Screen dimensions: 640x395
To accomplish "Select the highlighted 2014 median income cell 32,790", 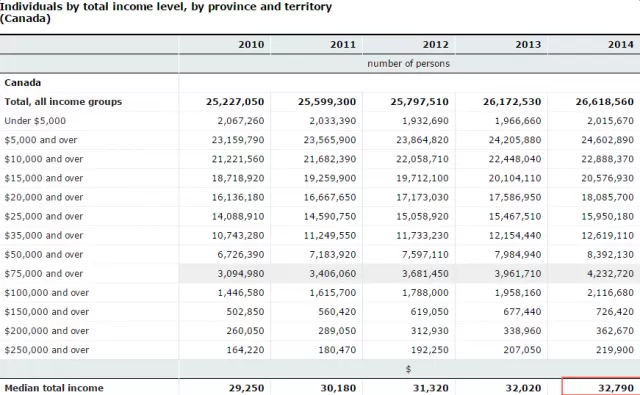I will click(x=601, y=387).
